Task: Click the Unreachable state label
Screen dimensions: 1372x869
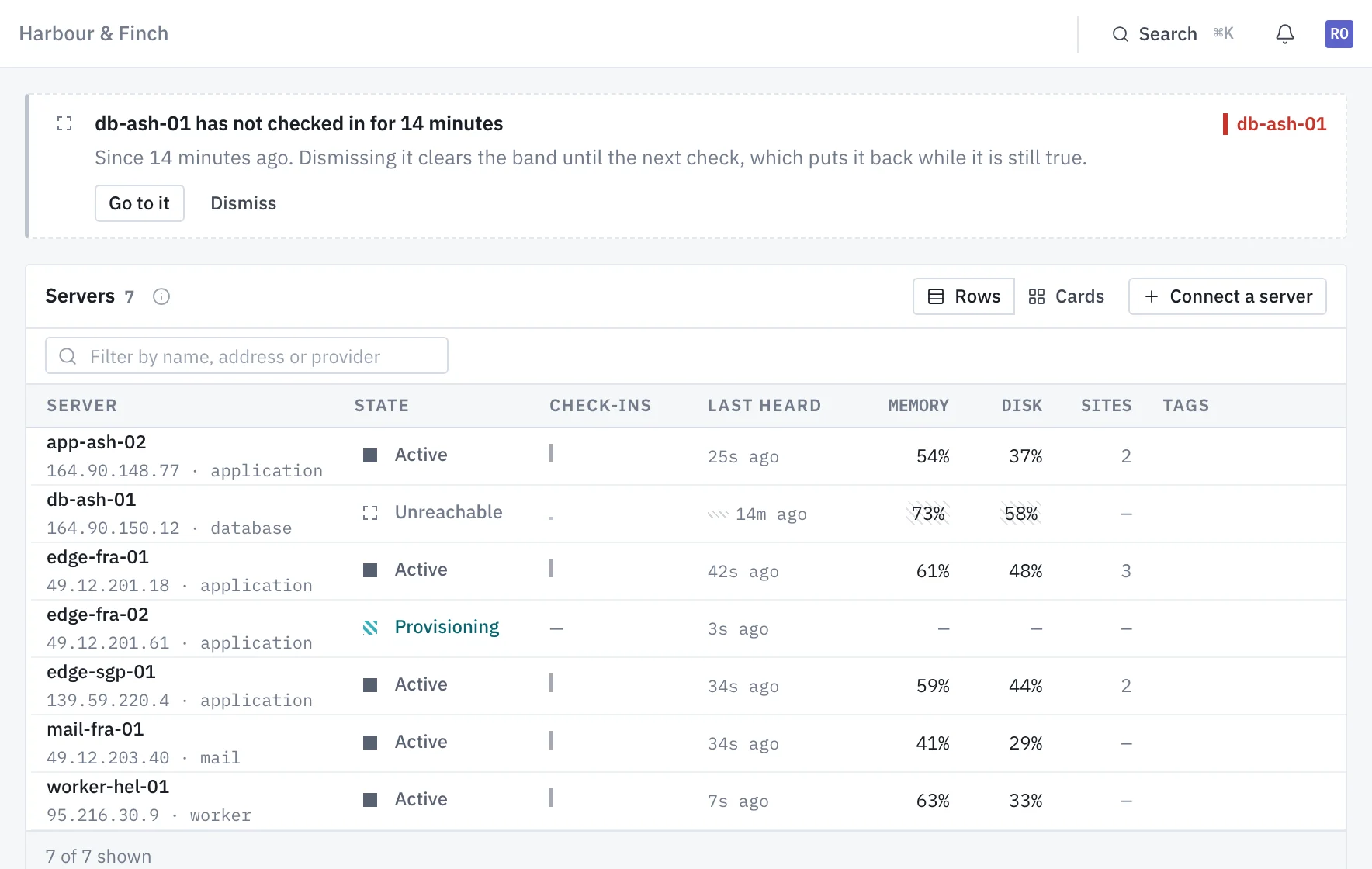Action: pyautogui.click(x=449, y=512)
